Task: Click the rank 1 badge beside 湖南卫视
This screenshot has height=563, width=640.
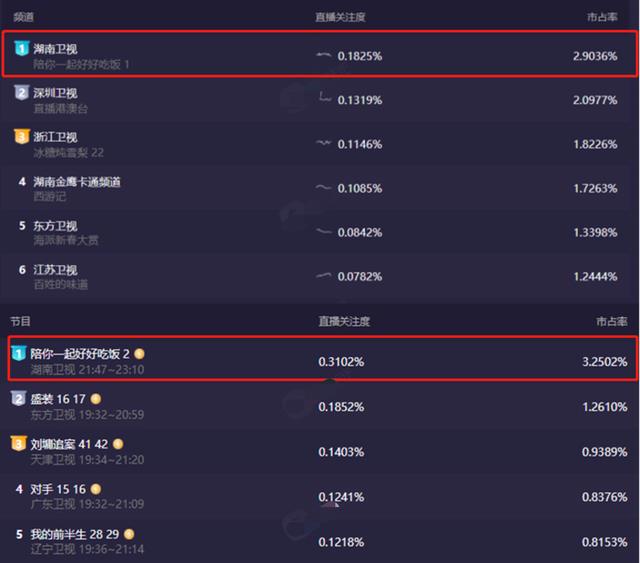Action: [x=22, y=48]
